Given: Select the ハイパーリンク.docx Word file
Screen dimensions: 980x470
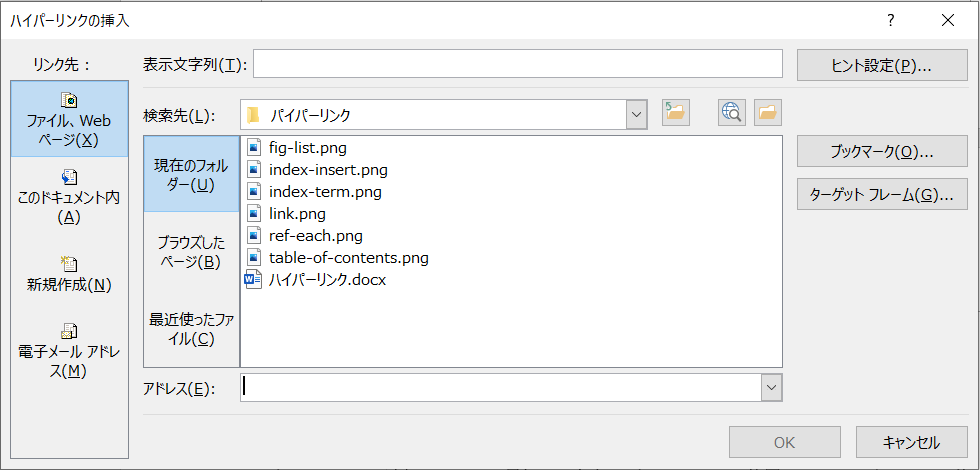Looking at the screenshot, I should pos(327,280).
